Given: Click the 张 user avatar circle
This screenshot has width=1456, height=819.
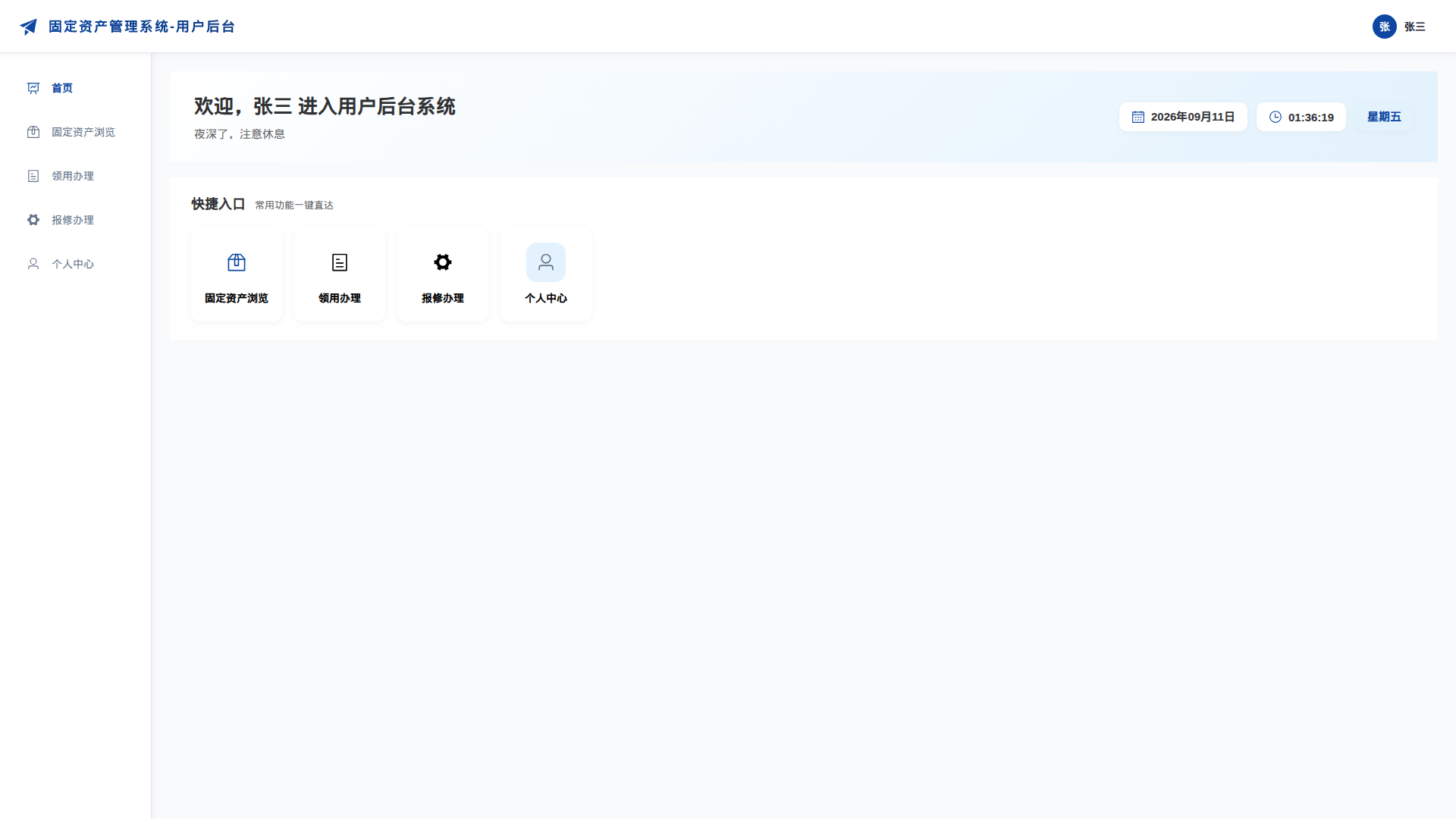Looking at the screenshot, I should coord(1385,27).
